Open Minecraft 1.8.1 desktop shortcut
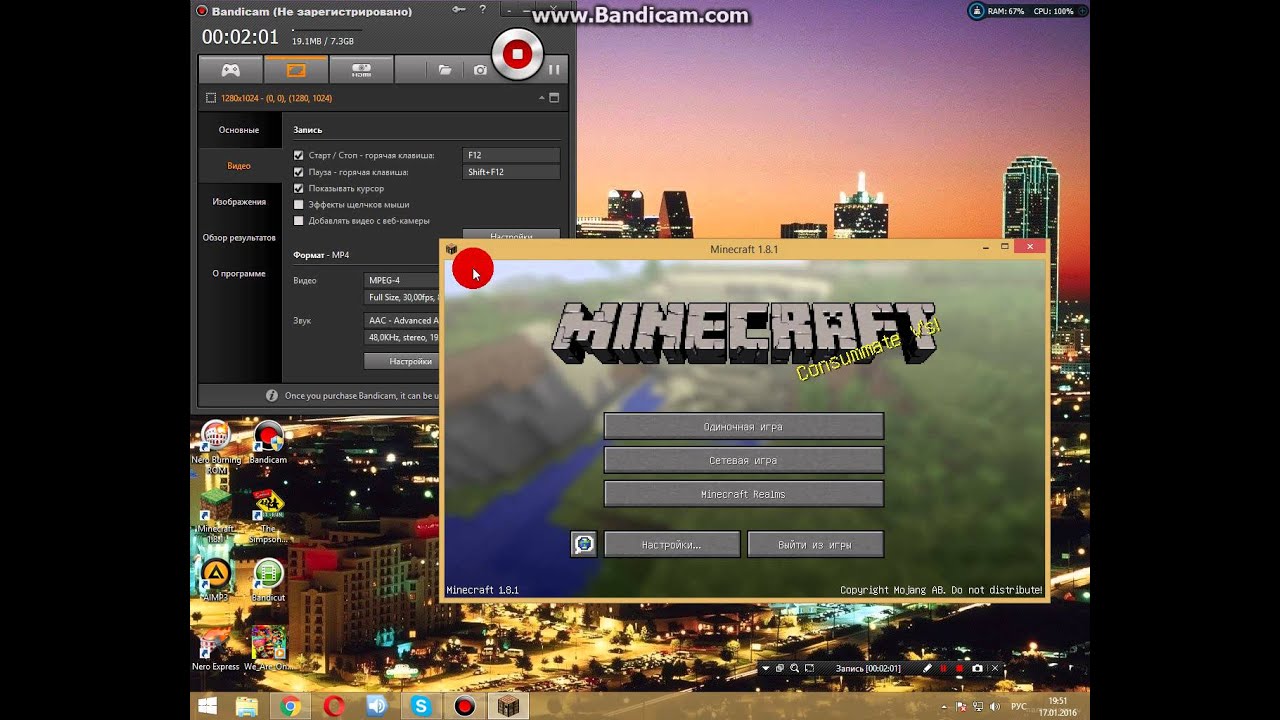 point(216,516)
